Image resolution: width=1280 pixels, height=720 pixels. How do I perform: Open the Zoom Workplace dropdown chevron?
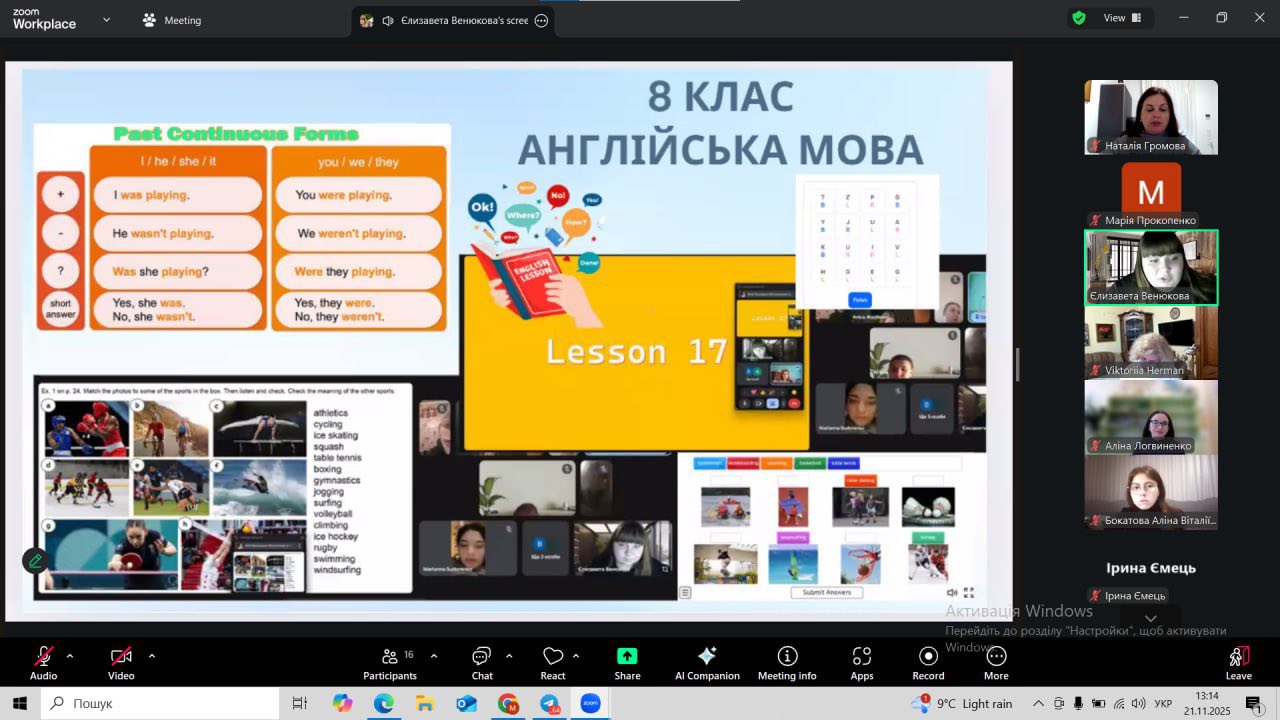click(106, 19)
